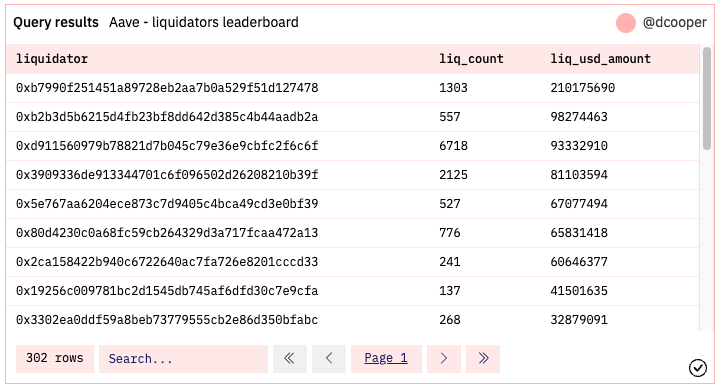Open the @dcooper profile link

click(675, 23)
